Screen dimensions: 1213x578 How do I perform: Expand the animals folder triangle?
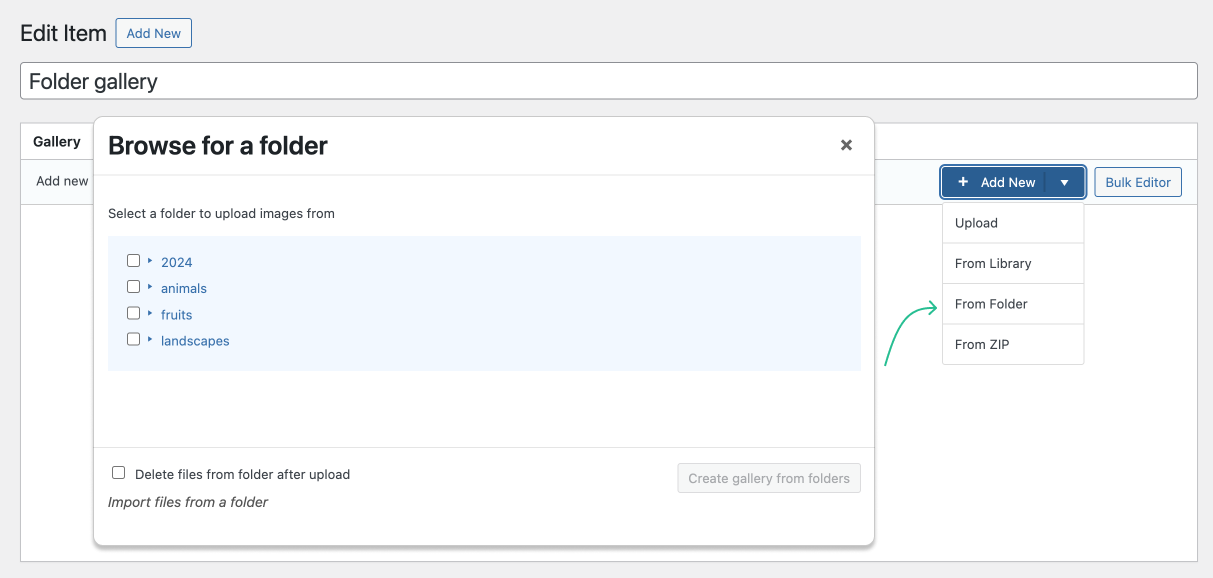[x=150, y=287]
